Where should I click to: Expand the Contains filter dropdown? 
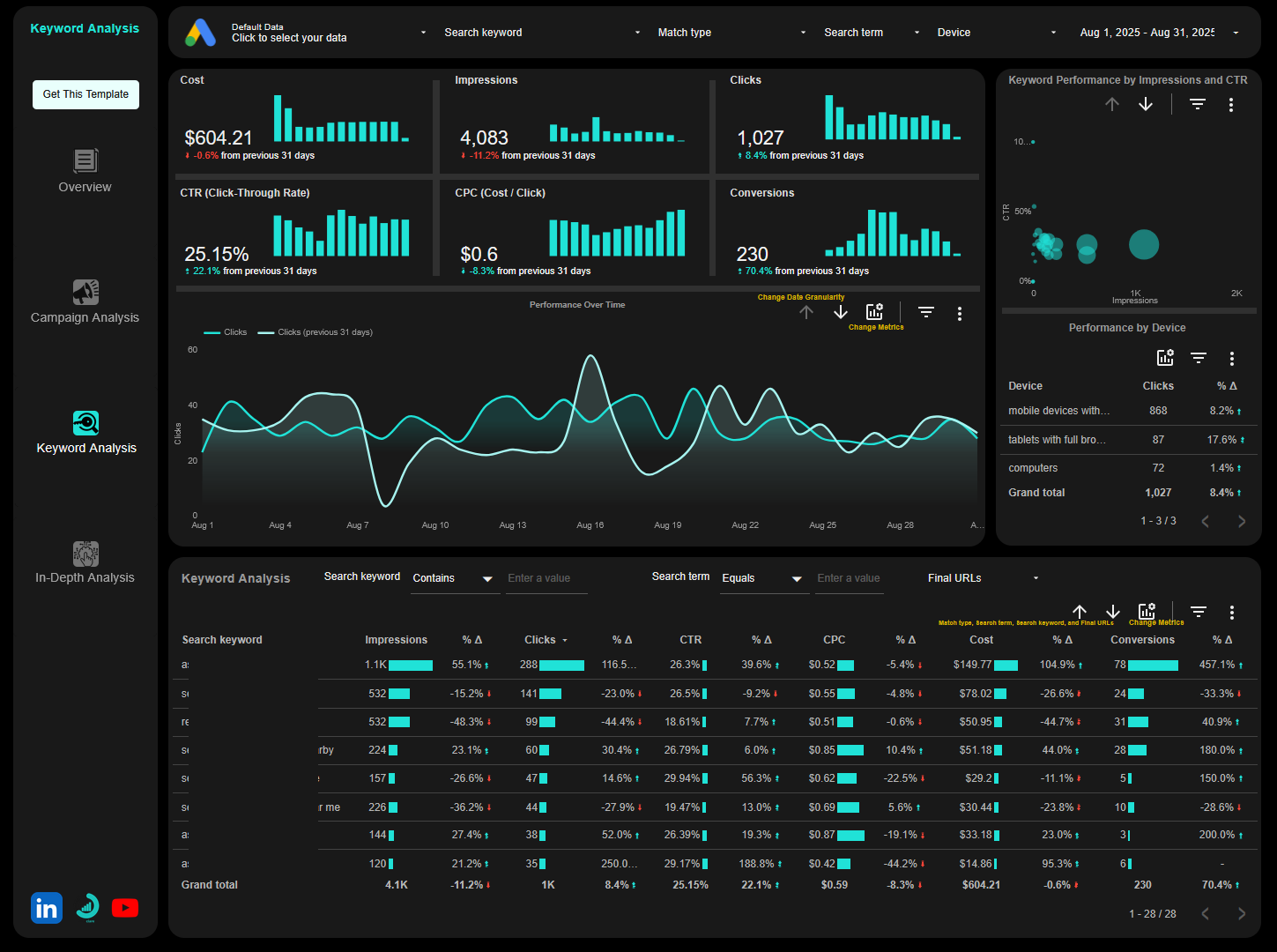point(454,578)
